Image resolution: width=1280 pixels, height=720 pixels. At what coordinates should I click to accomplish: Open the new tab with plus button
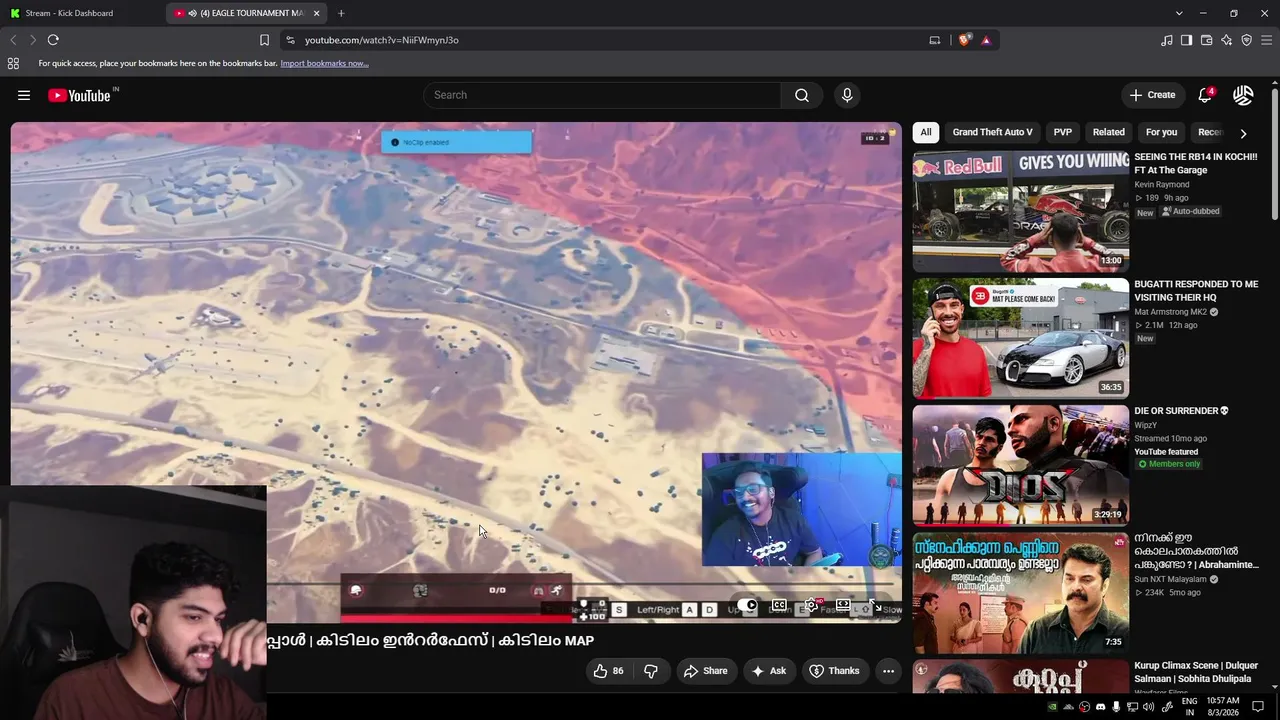click(341, 13)
